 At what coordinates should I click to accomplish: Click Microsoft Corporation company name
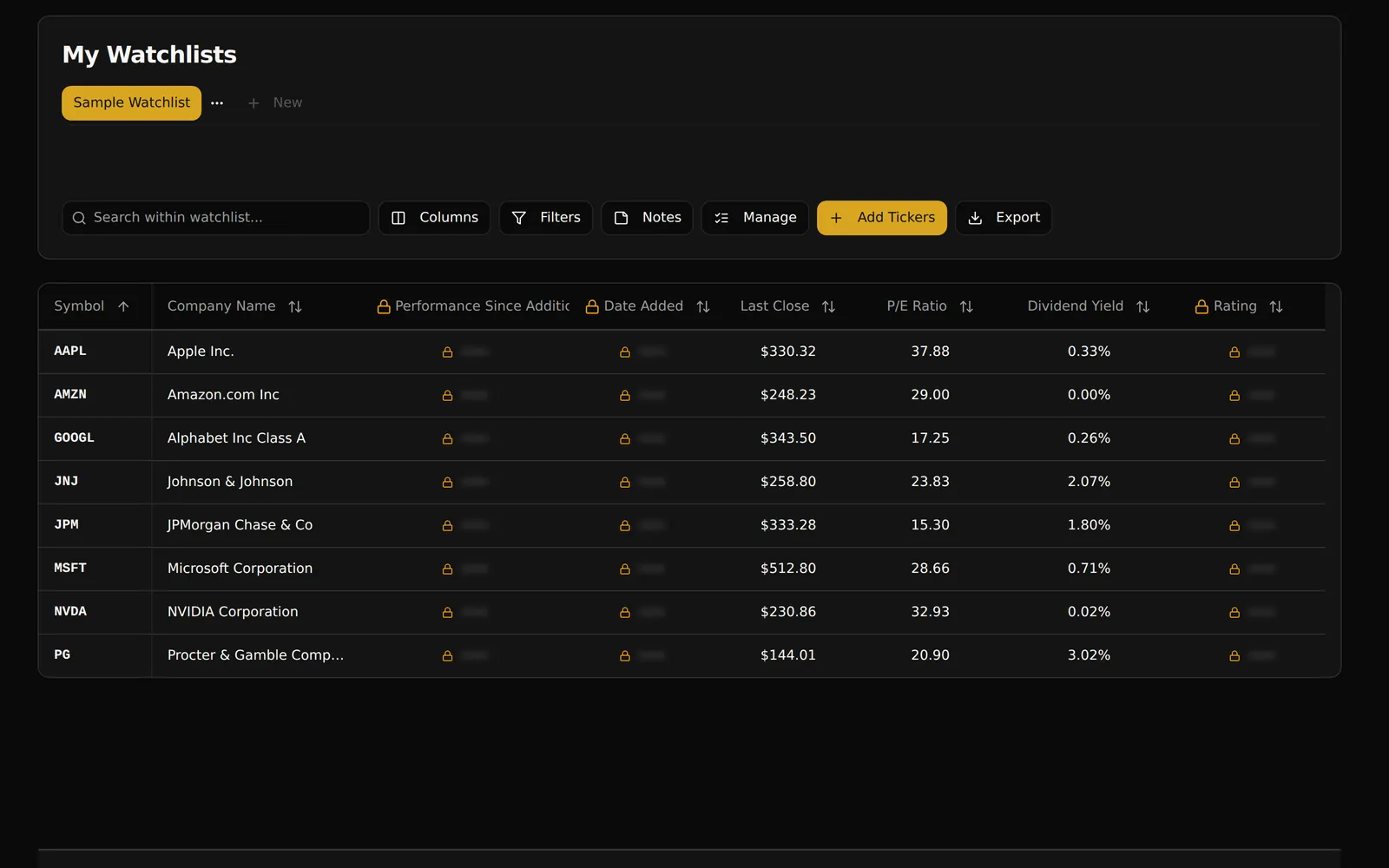240,569
